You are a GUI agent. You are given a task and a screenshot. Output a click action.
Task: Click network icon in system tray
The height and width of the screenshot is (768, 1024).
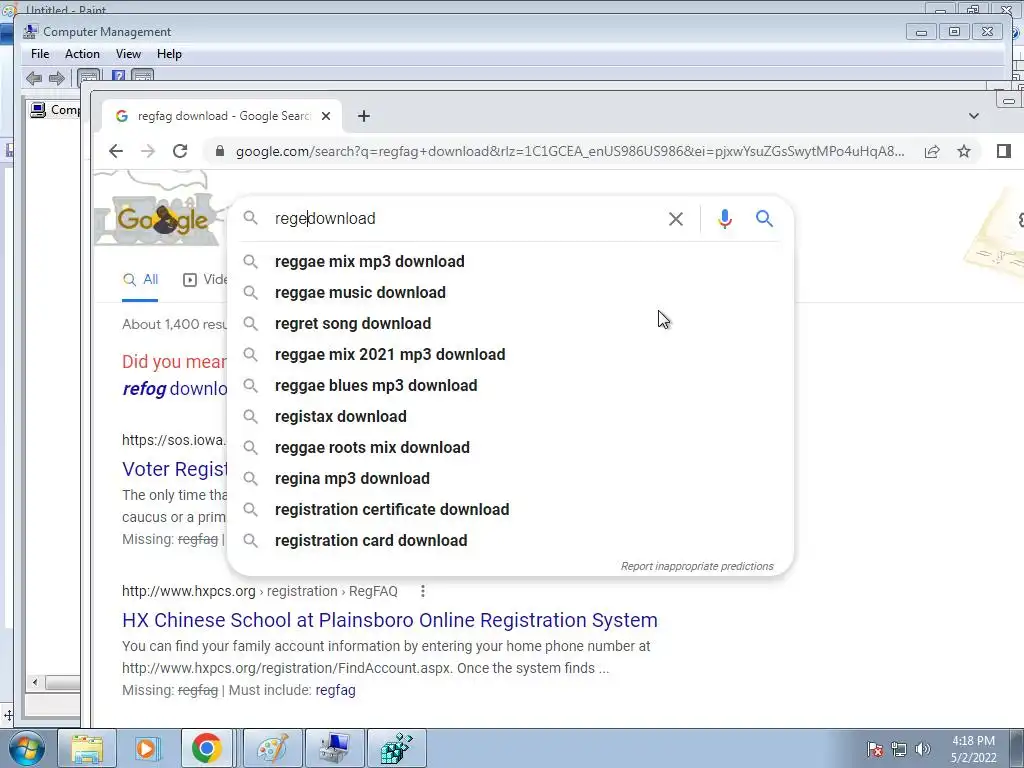click(899, 749)
